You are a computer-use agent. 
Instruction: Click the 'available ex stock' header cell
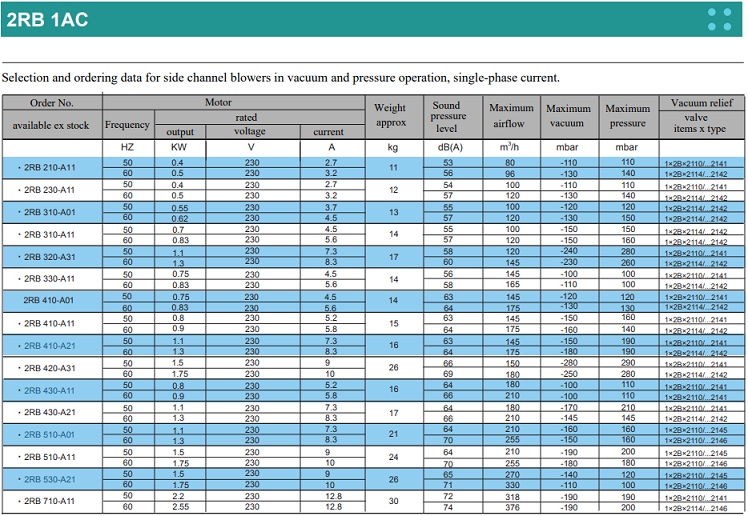pyautogui.click(x=51, y=125)
